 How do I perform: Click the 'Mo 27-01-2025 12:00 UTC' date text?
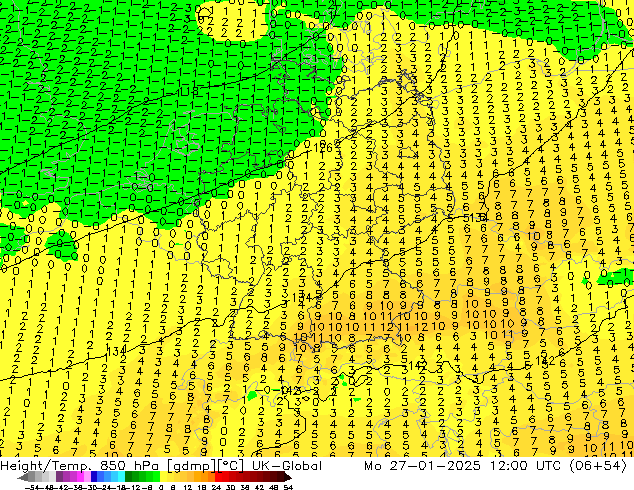click(x=463, y=465)
